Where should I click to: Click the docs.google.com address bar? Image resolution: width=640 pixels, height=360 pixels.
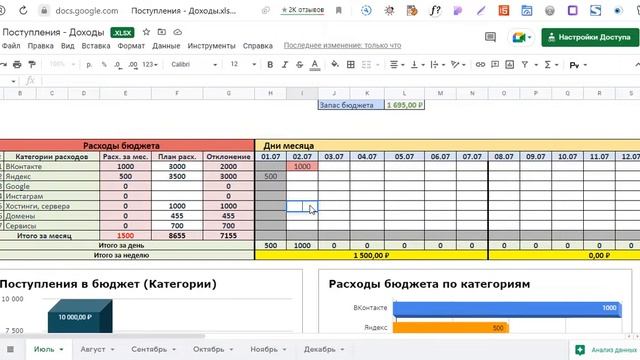[87, 11]
